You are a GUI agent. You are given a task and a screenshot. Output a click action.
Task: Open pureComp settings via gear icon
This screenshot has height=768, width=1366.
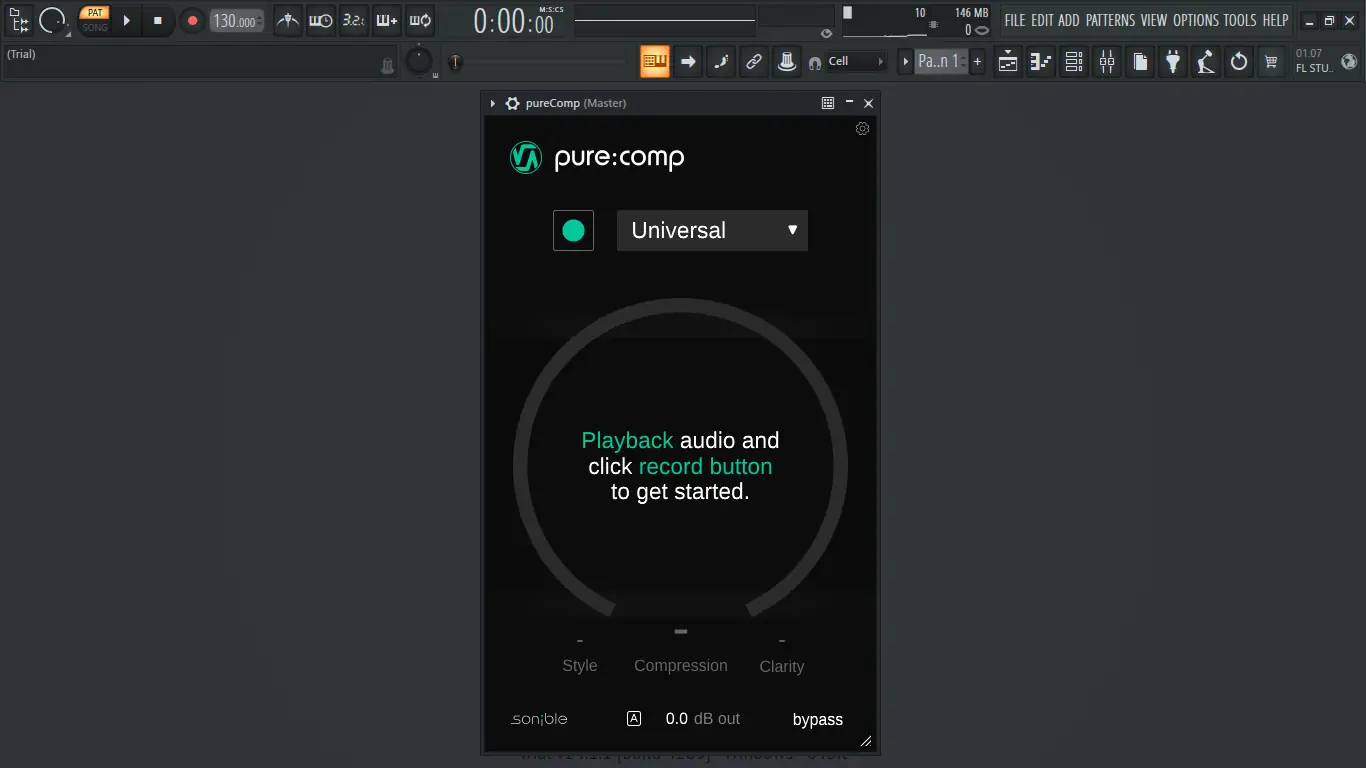click(862, 128)
